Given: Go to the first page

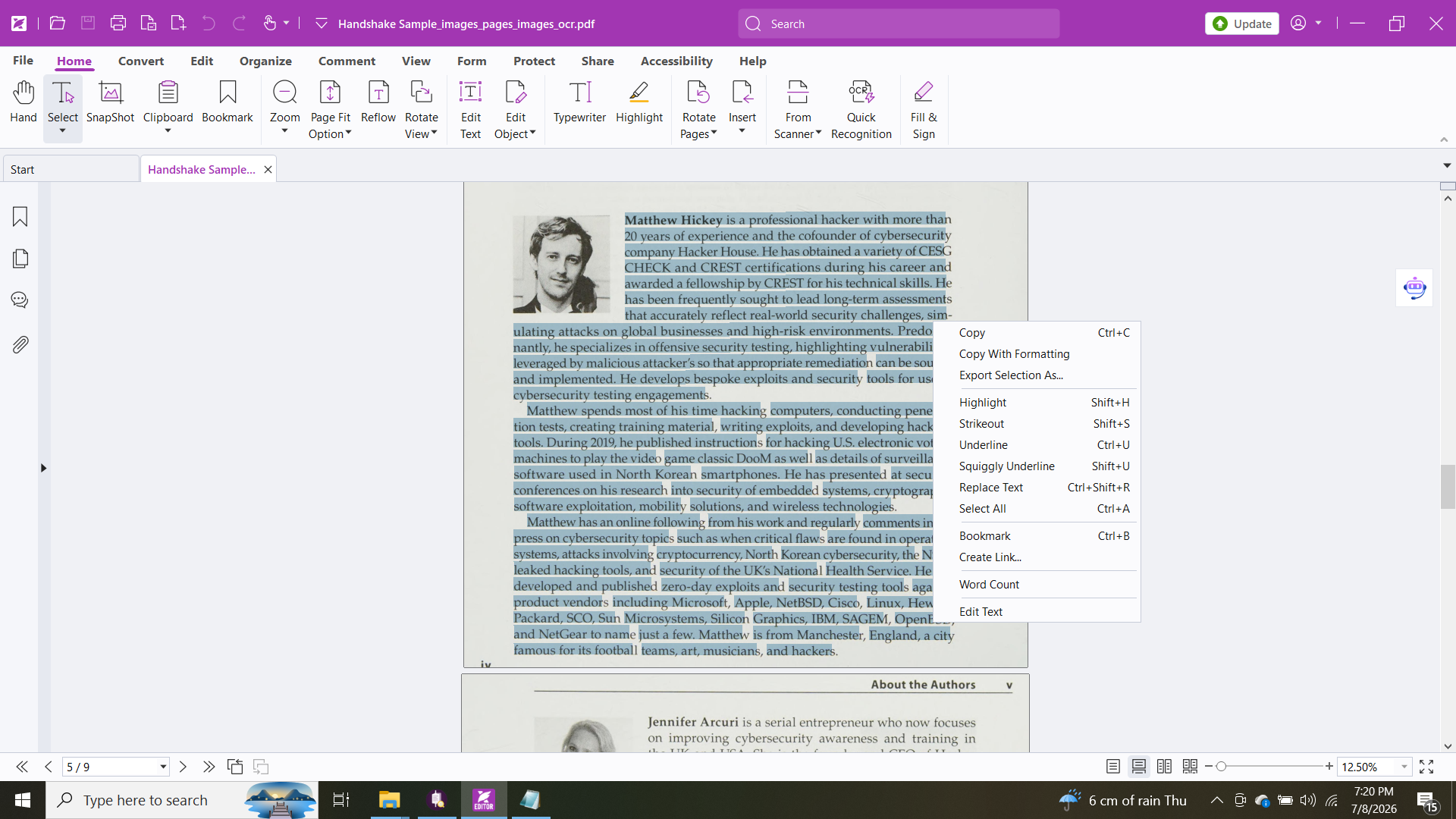Looking at the screenshot, I should (22, 767).
